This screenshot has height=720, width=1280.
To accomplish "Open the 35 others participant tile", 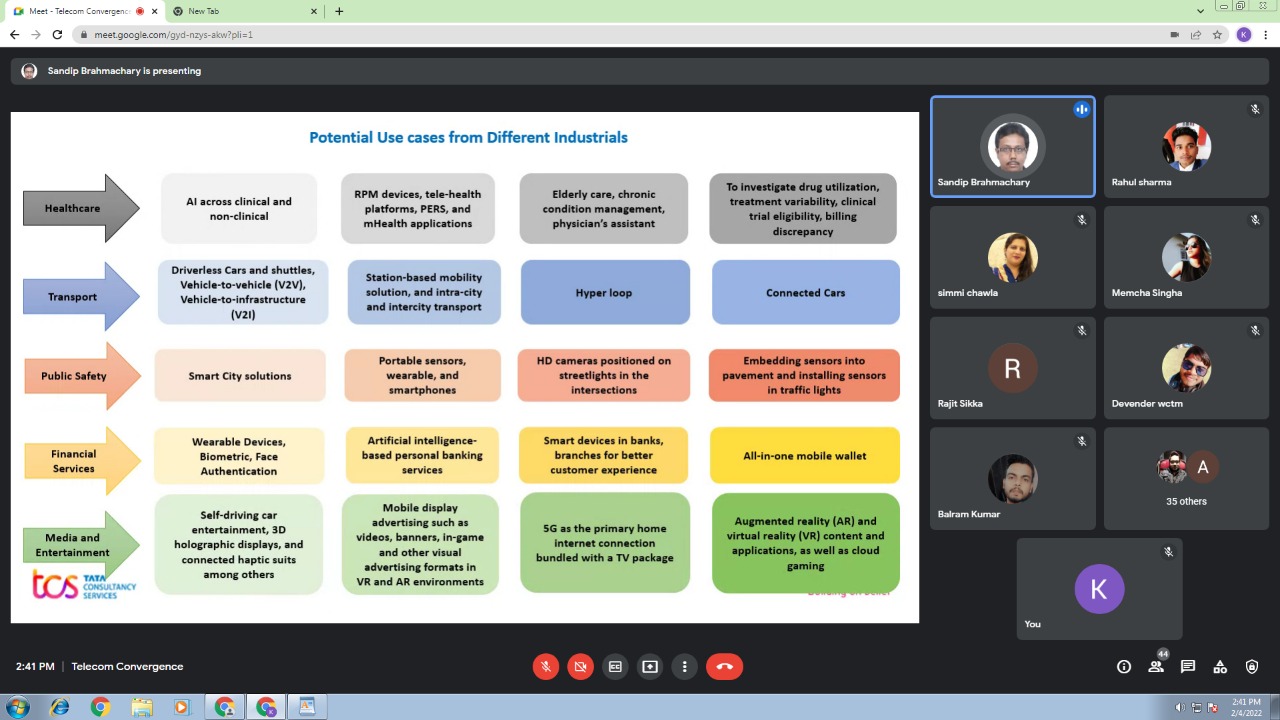I will (x=1186, y=479).
